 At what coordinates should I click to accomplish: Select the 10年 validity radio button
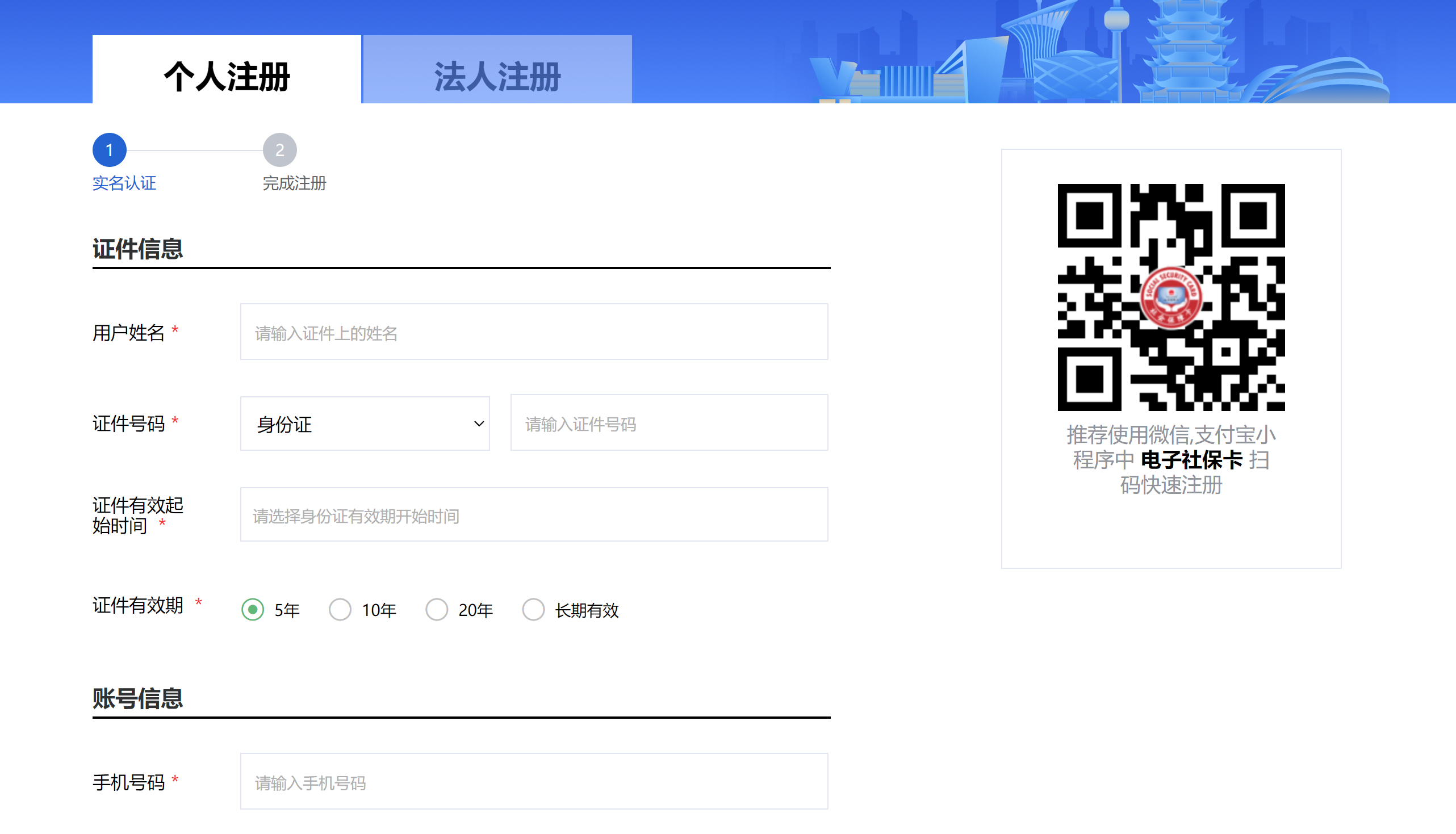340,610
